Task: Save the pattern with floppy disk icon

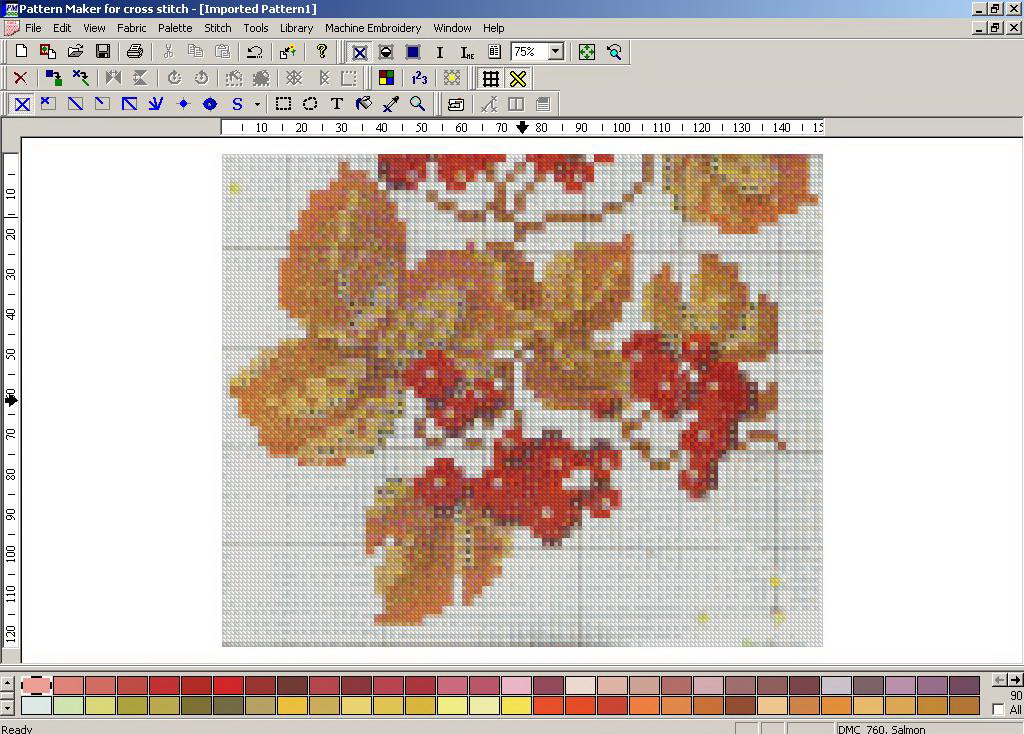Action: [103, 52]
